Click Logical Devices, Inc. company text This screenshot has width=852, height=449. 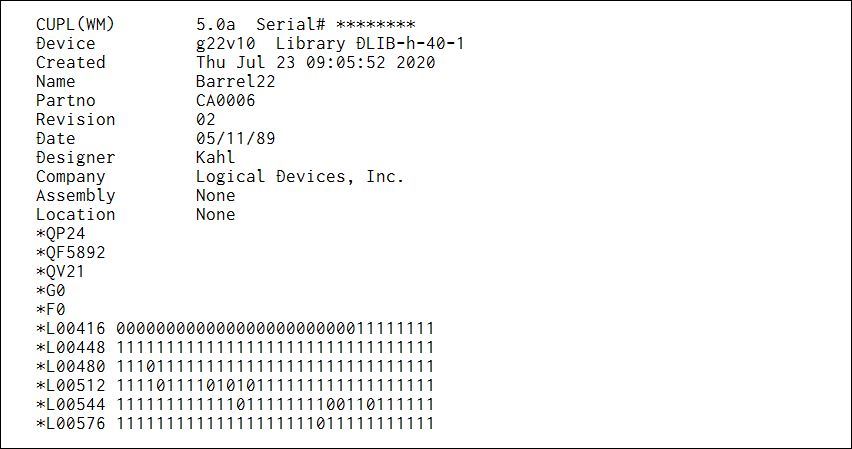pyautogui.click(x=300, y=176)
